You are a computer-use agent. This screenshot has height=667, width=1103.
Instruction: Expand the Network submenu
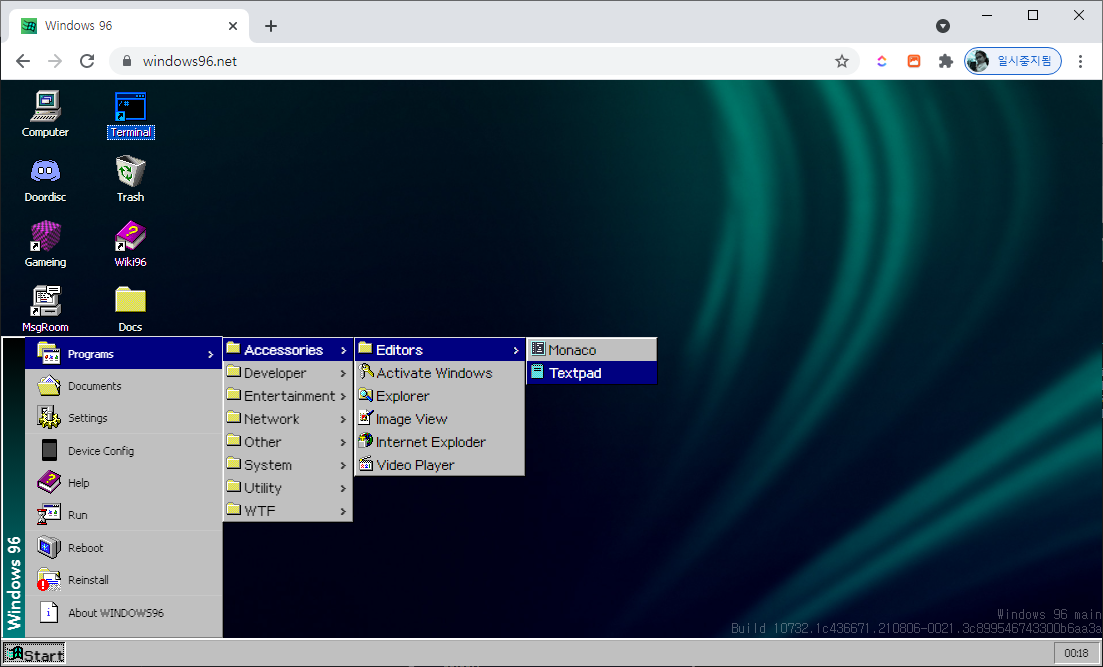point(288,419)
